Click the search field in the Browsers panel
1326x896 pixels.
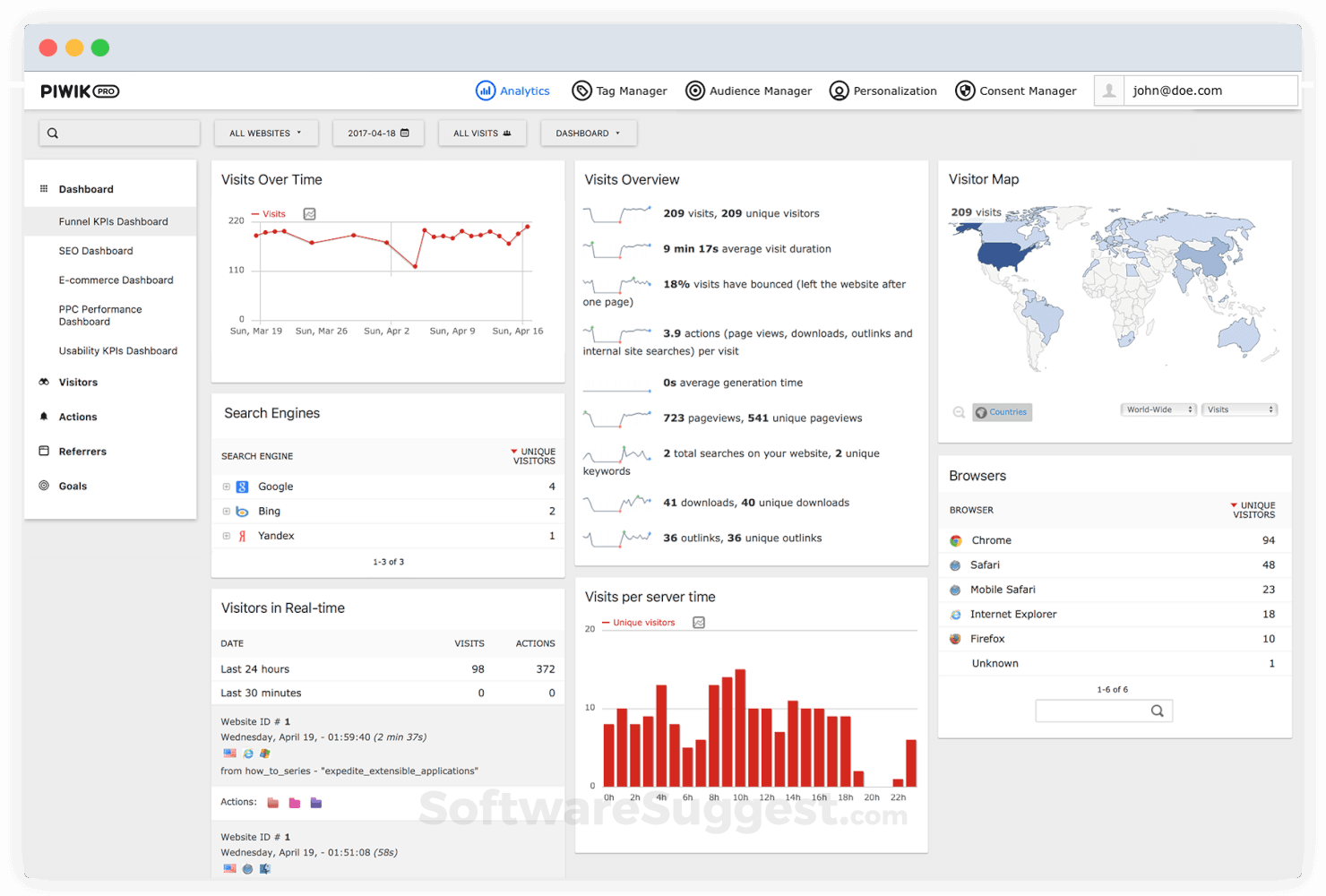(1104, 710)
